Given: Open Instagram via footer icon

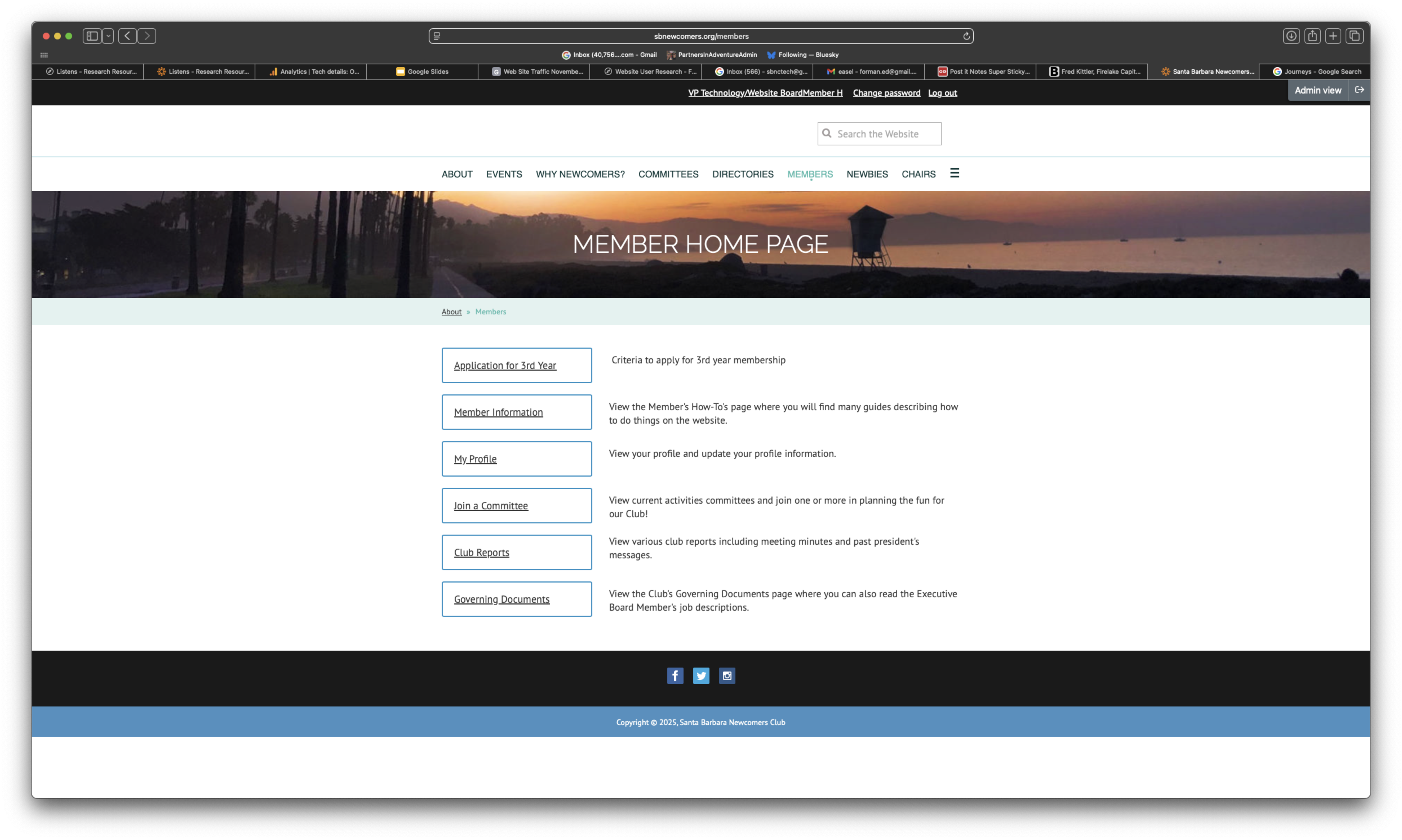Looking at the screenshot, I should (x=727, y=675).
